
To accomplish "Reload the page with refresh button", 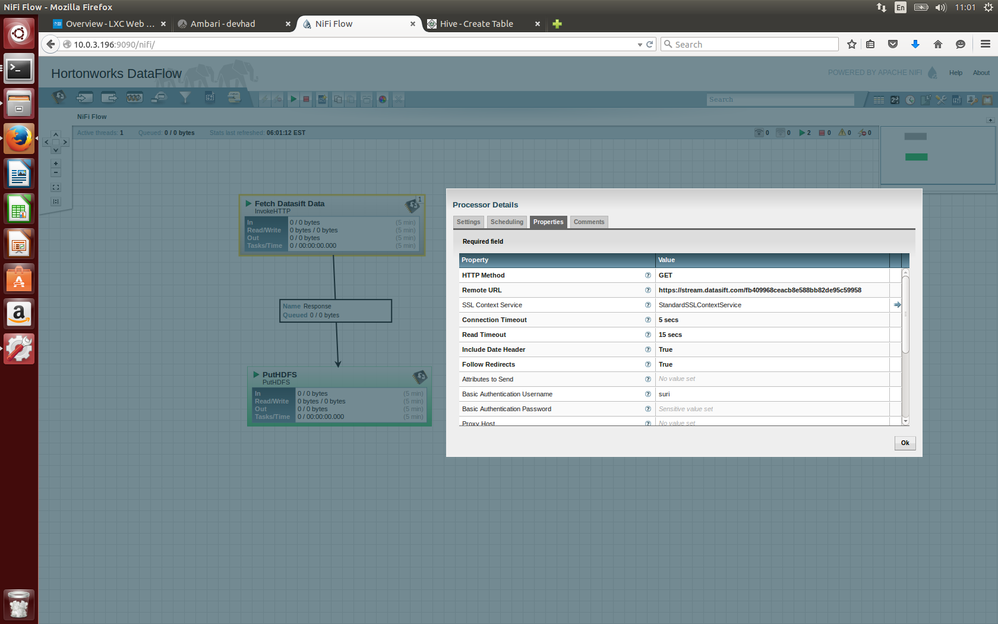I will click(650, 44).
